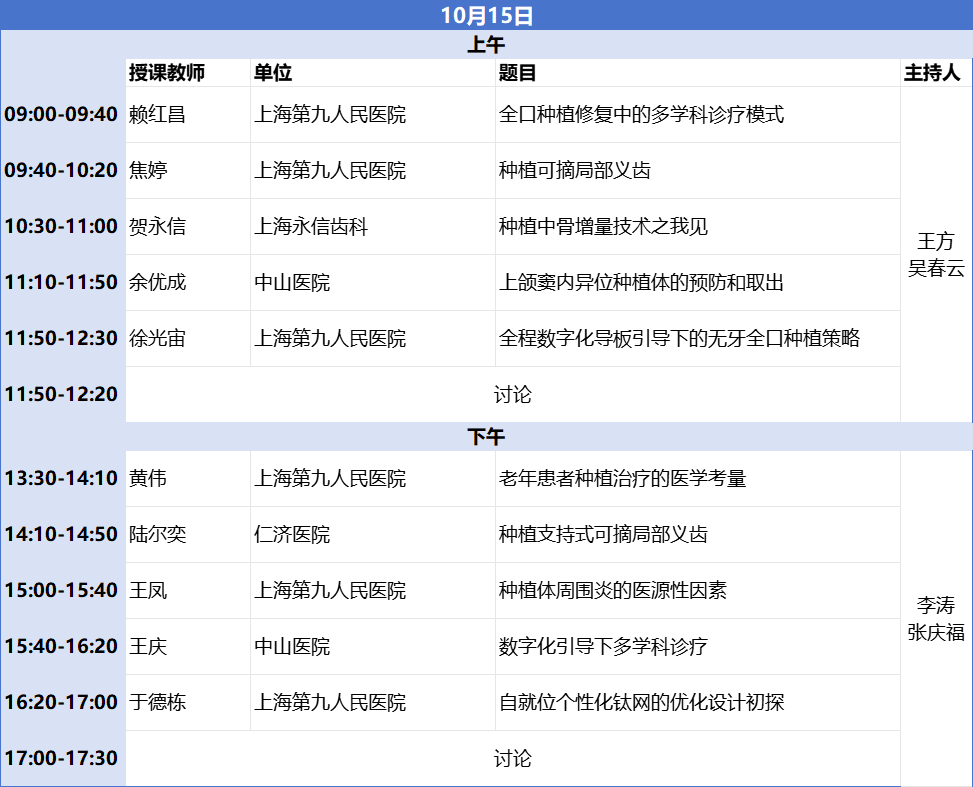Click topic 种植可摘局部义齿
Viewport: 973px width, 787px height.
[575, 170]
